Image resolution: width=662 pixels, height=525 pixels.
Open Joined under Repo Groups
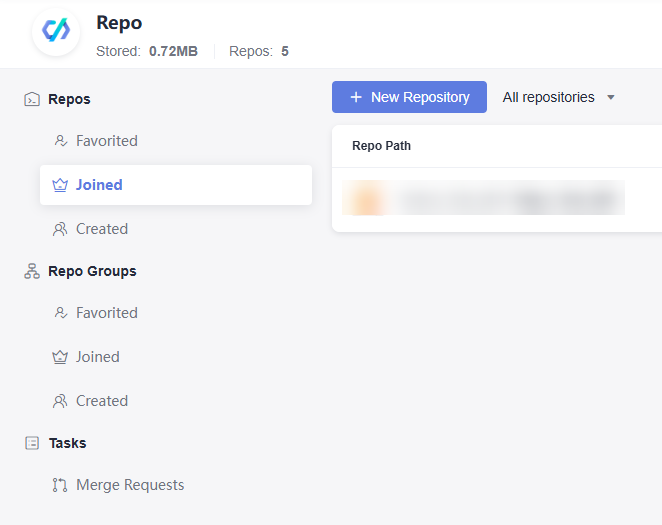tap(98, 357)
